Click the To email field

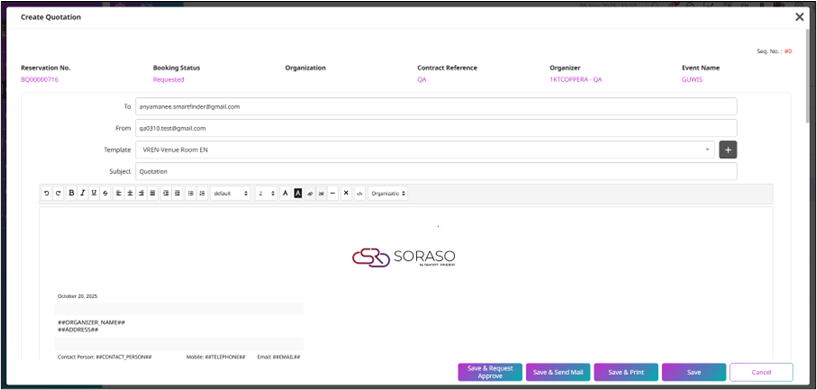(x=436, y=106)
